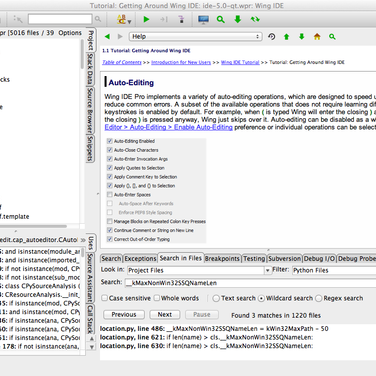Viewport: 376px width, 376px height.
Task: Open the project Options menu
Action: coord(70,33)
